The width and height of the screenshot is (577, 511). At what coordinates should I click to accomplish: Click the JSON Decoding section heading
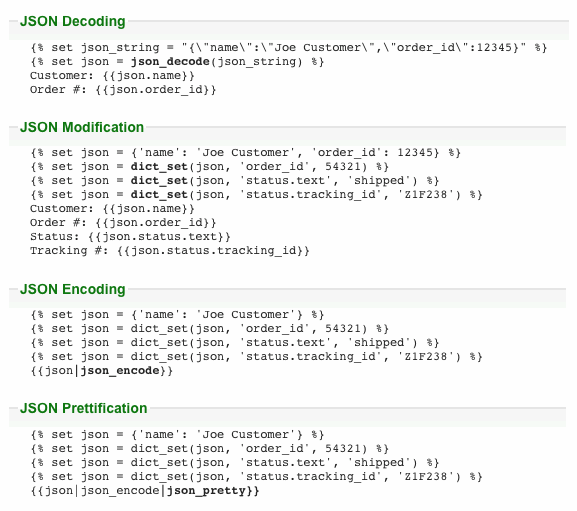coord(72,21)
